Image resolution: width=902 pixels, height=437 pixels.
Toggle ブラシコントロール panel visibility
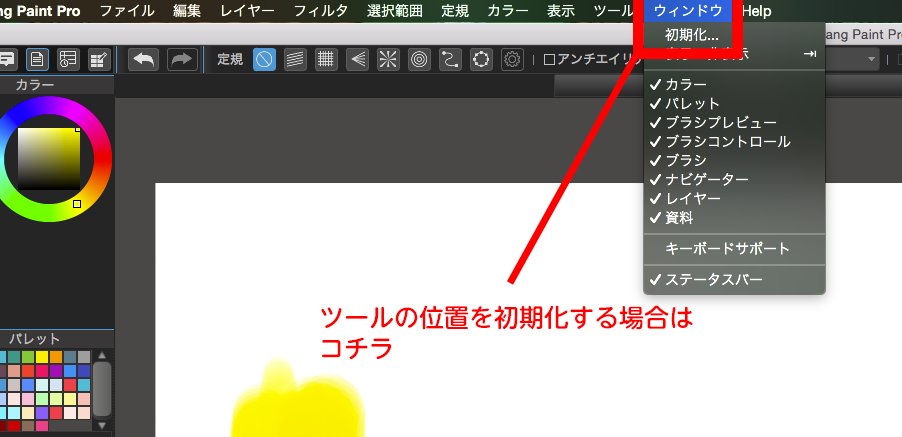click(734, 141)
